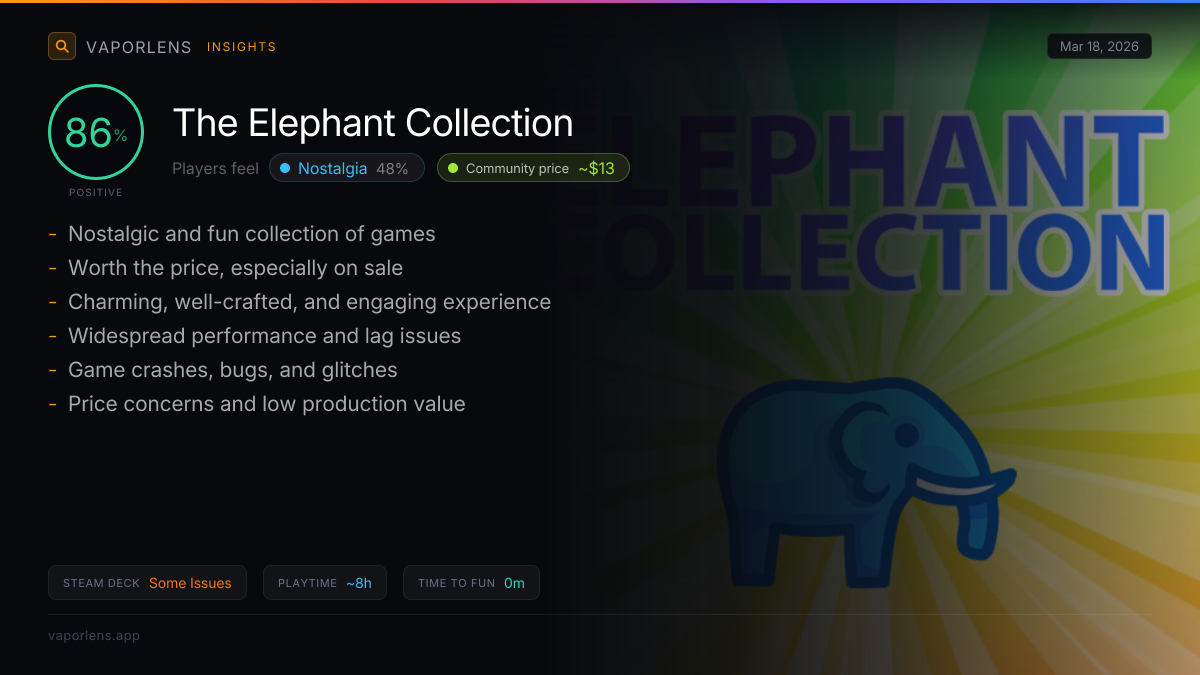Click the VAPORLENS brand name

[x=139, y=47]
